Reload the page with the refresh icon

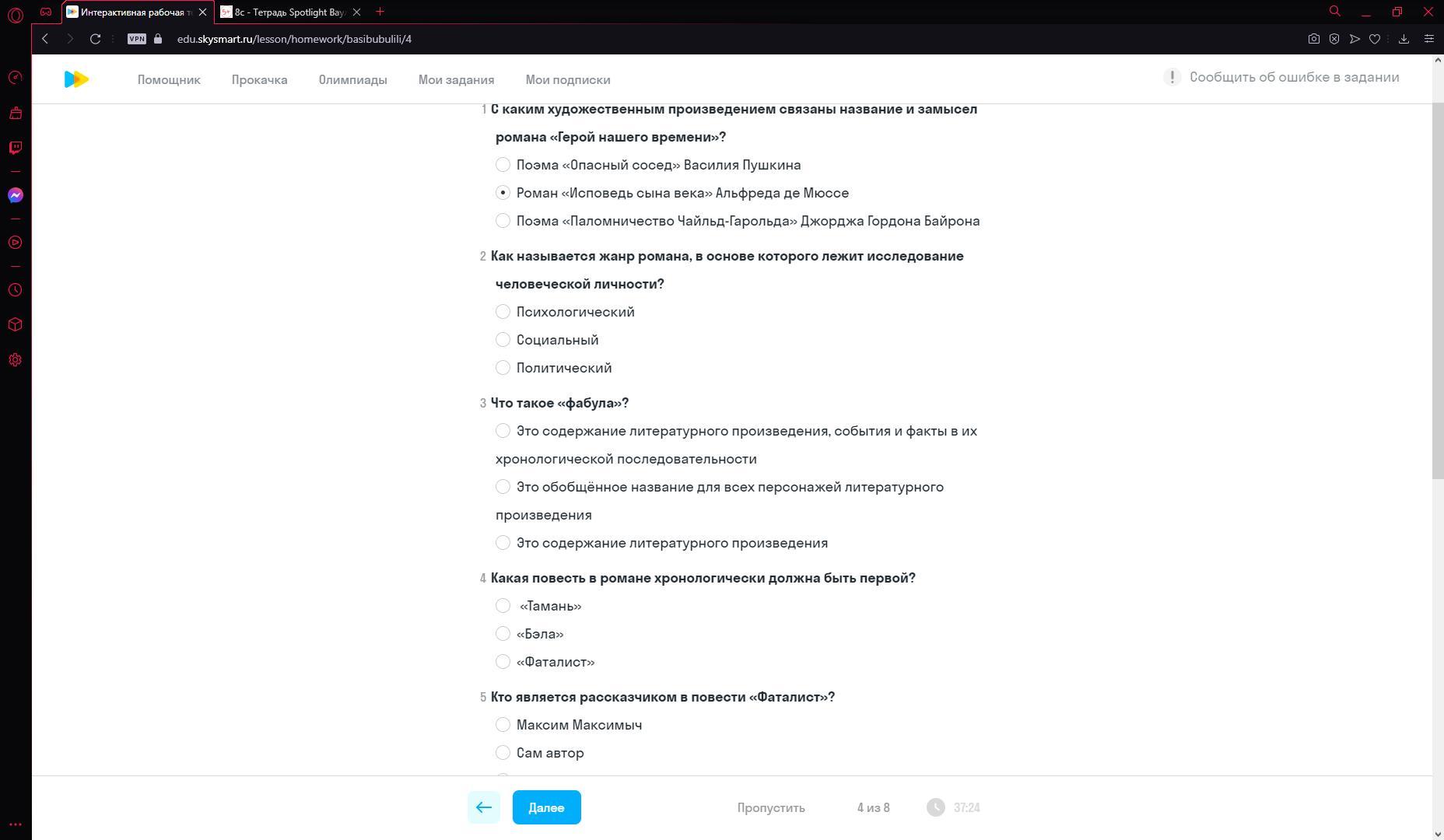(x=95, y=39)
